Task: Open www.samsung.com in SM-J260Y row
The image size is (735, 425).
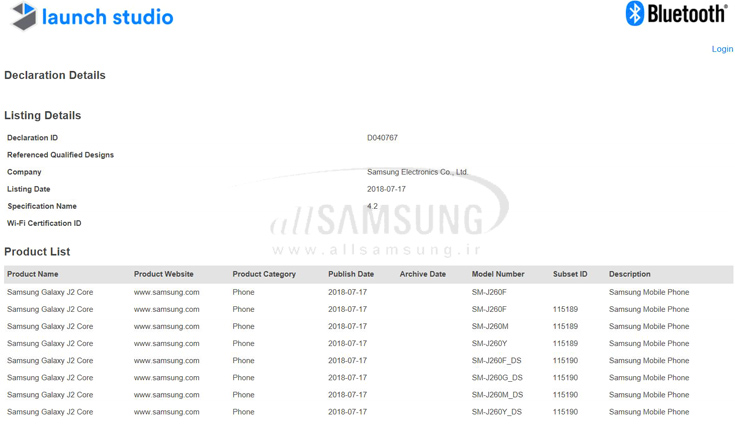Action: [x=166, y=343]
